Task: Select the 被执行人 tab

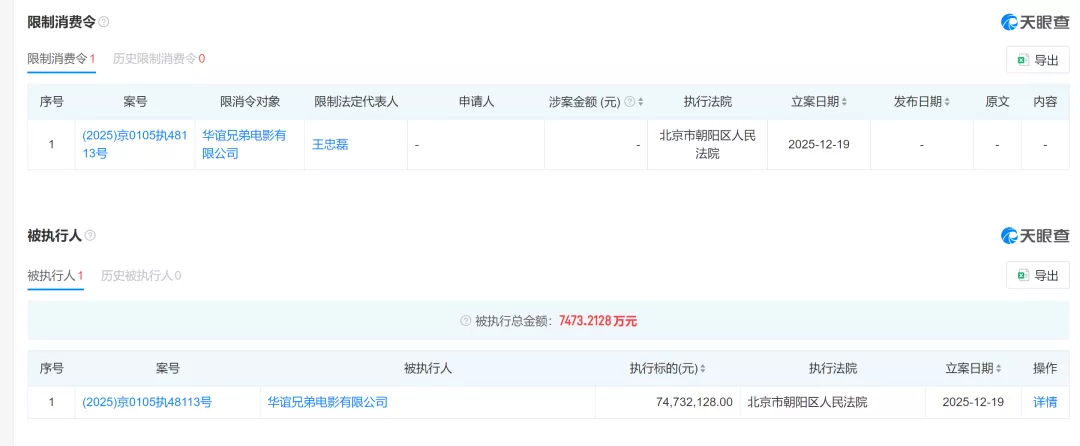Action: [x=55, y=275]
